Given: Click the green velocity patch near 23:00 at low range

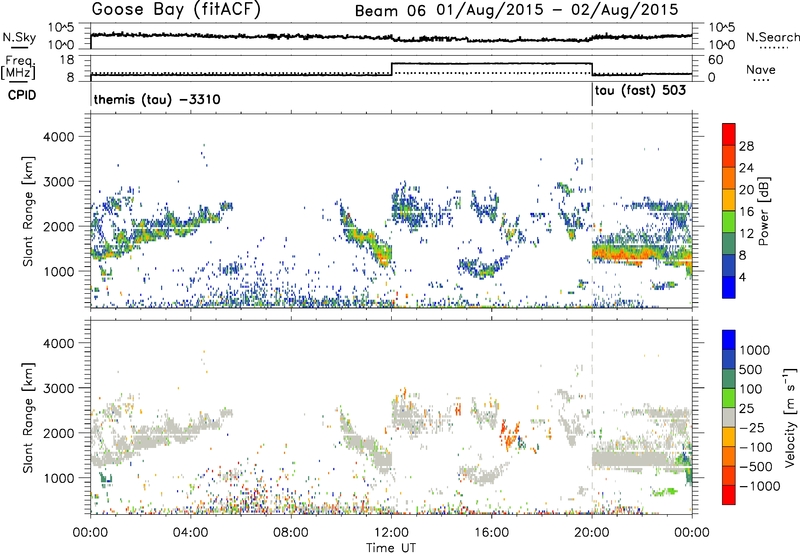Looking at the screenshot, I should pyautogui.click(x=665, y=492).
